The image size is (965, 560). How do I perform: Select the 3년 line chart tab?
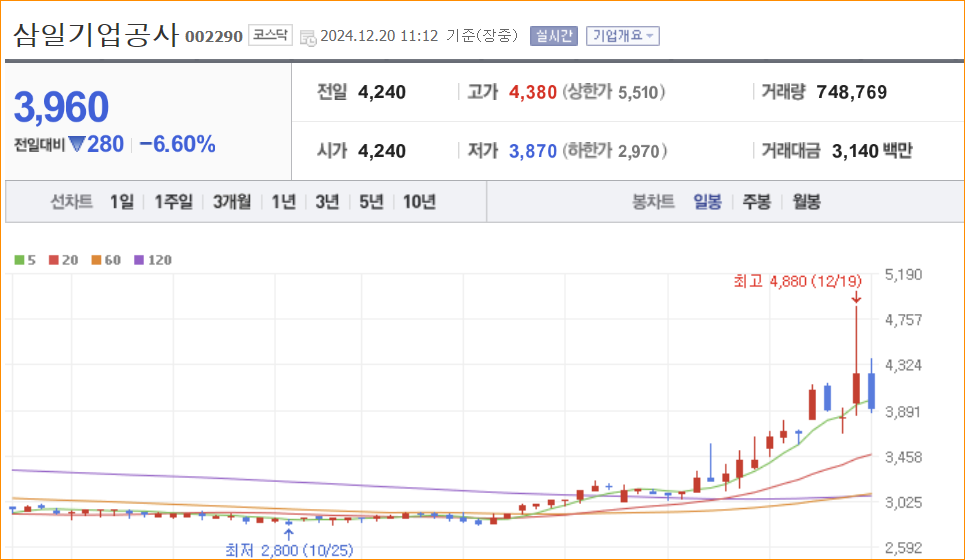[x=327, y=201]
